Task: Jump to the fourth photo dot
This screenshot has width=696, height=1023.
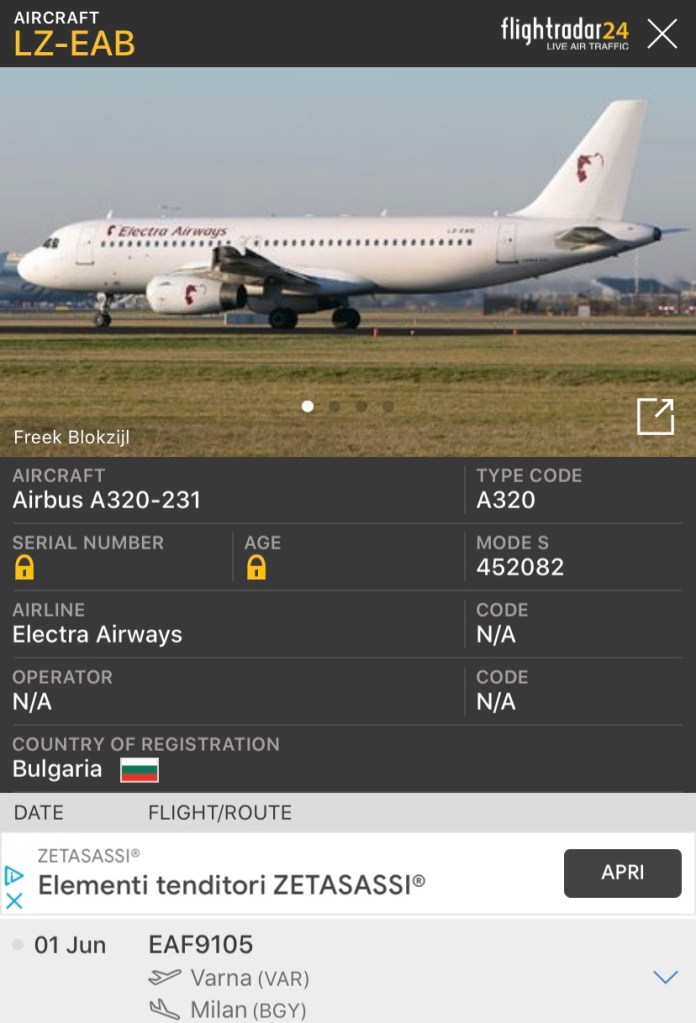Action: click(x=388, y=406)
